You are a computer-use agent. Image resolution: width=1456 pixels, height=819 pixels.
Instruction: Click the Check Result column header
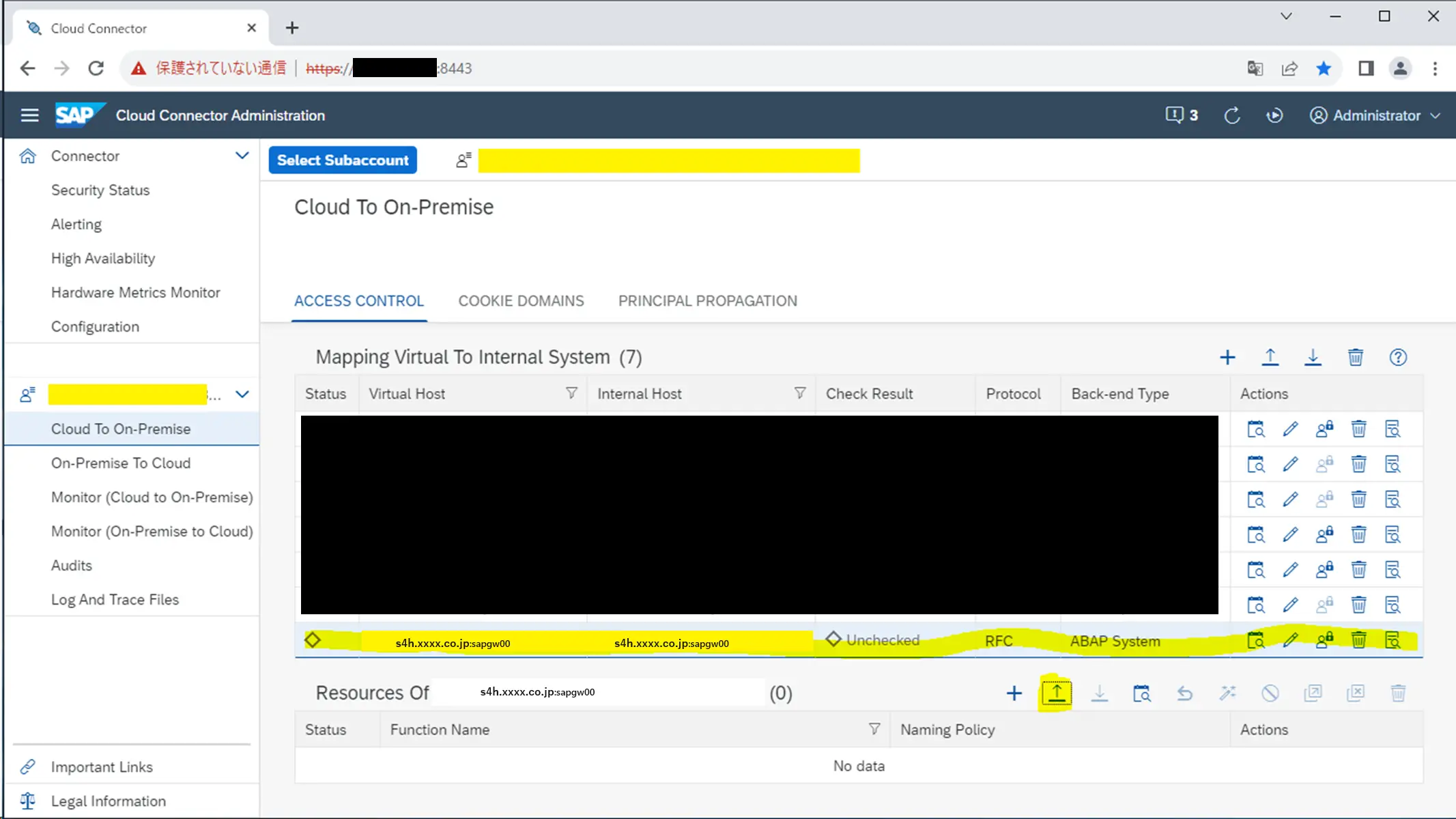tap(869, 394)
